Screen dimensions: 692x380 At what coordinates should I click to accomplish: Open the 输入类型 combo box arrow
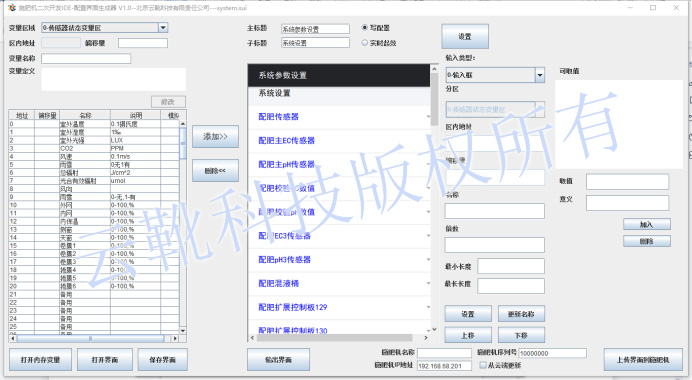point(540,75)
